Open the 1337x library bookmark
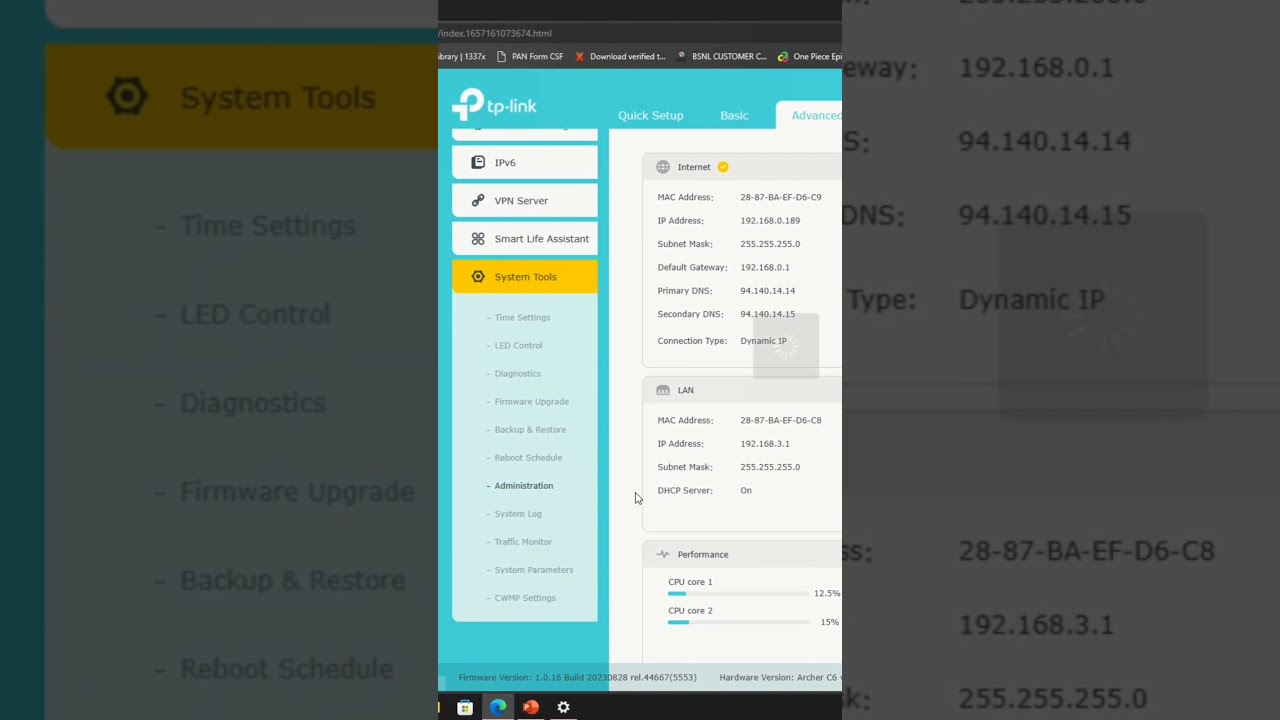Image resolution: width=1280 pixels, height=720 pixels. pos(462,57)
